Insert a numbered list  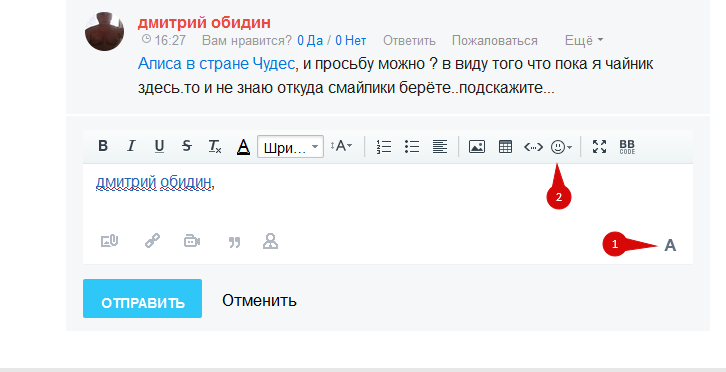pyautogui.click(x=384, y=147)
